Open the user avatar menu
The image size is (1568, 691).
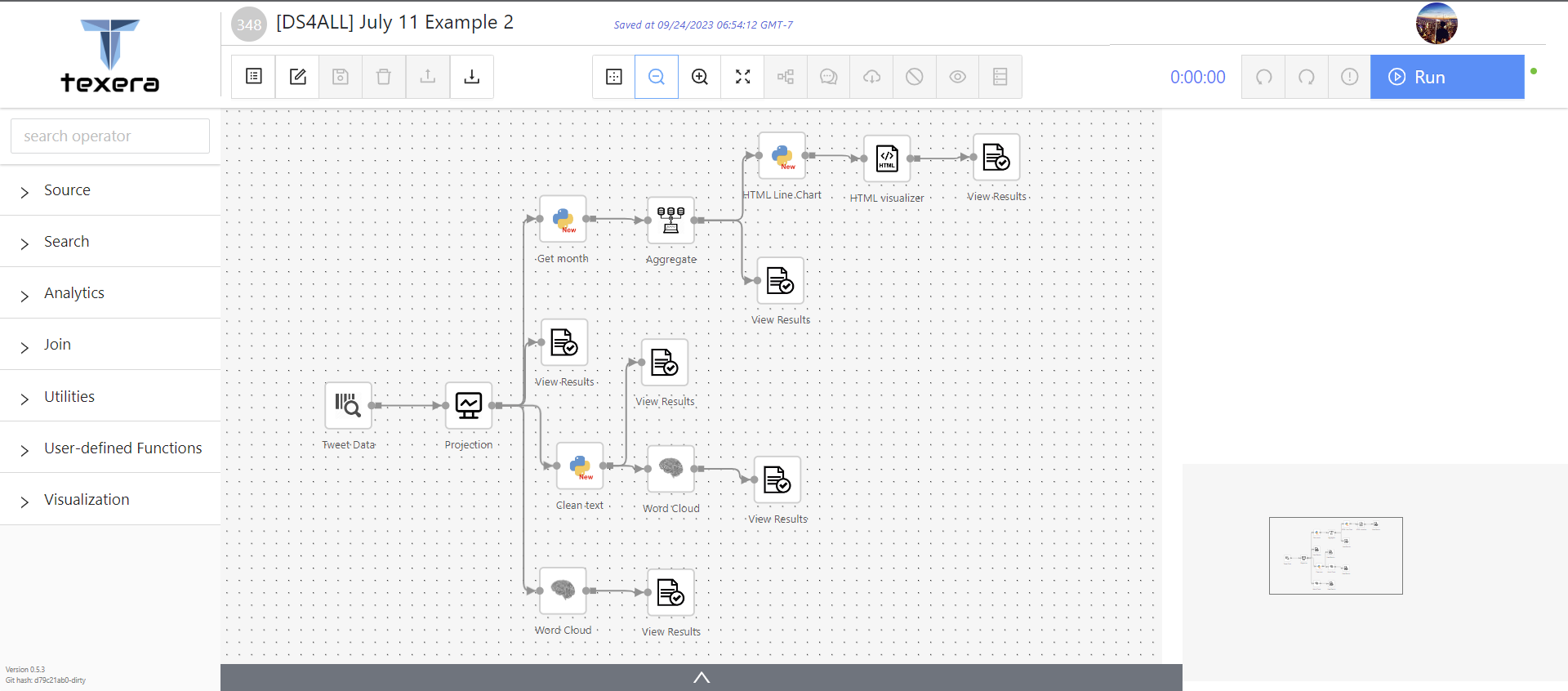click(x=1437, y=23)
